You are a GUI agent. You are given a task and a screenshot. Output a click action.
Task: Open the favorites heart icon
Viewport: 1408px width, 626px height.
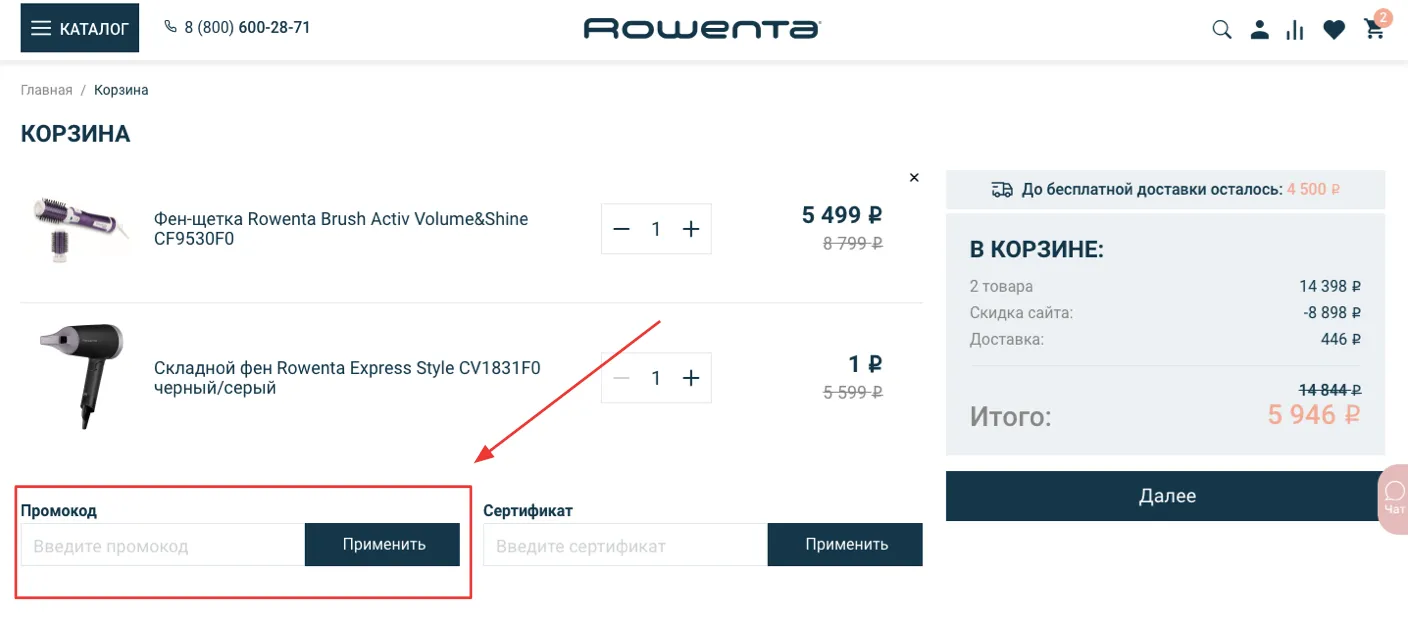1334,30
